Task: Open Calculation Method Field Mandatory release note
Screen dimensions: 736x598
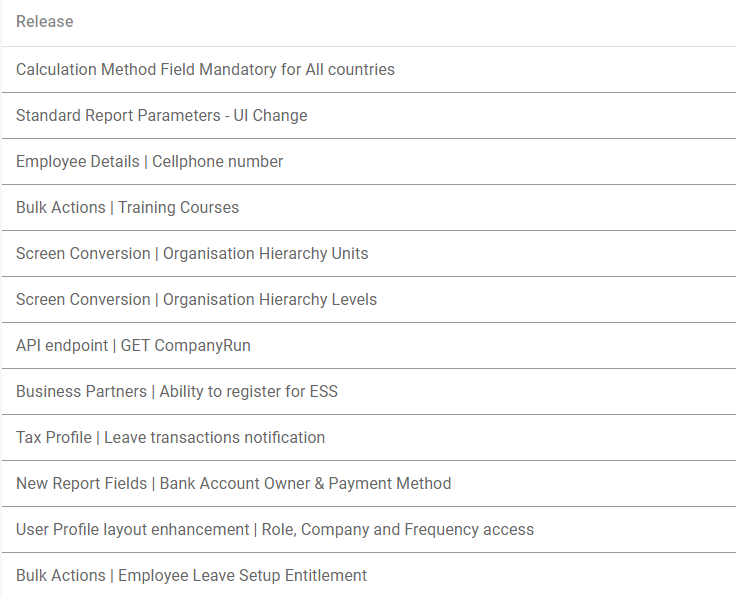Action: click(x=205, y=70)
